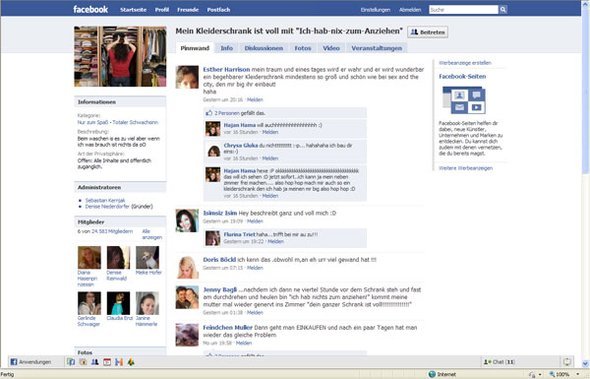Click Alle anzeigen link under Mitglieder
This screenshot has width=590, height=379.
[x=152, y=234]
